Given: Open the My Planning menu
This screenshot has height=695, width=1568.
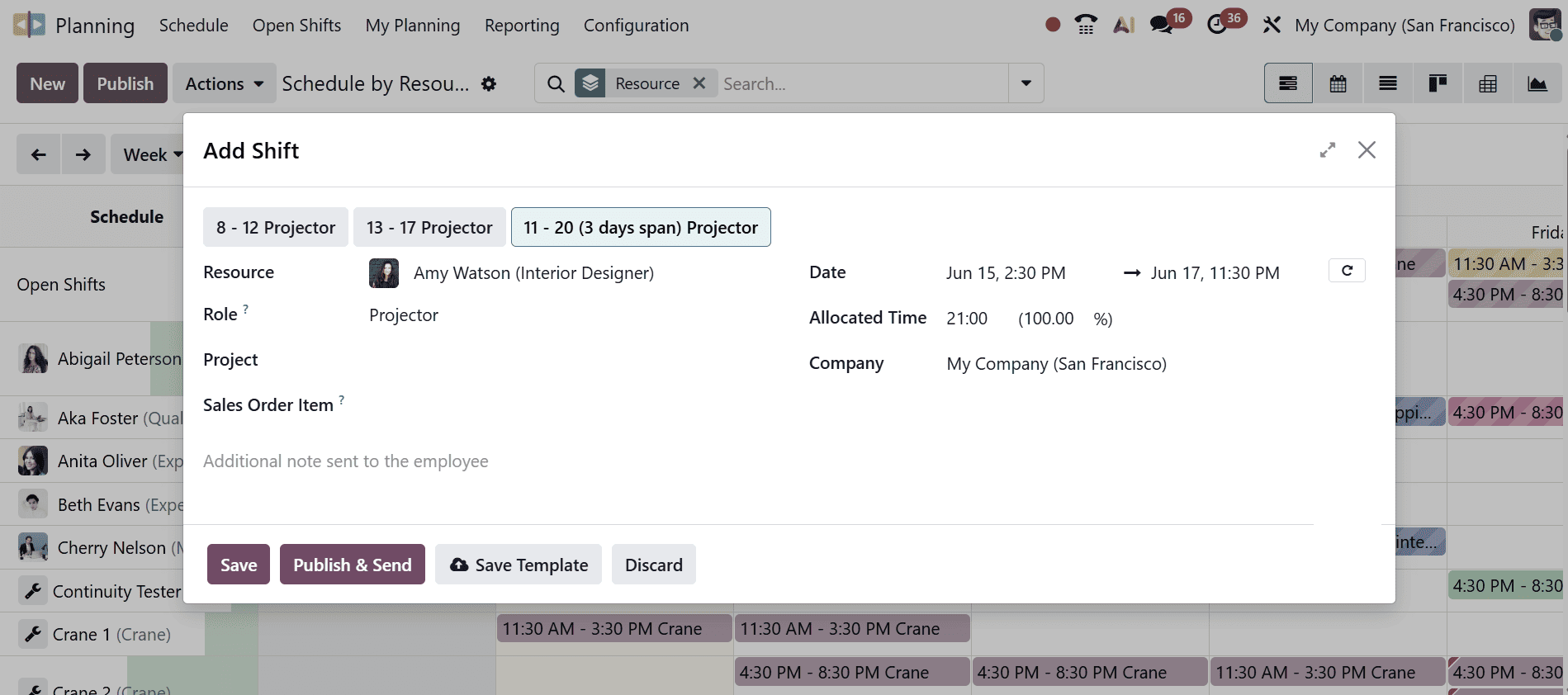Looking at the screenshot, I should point(413,25).
